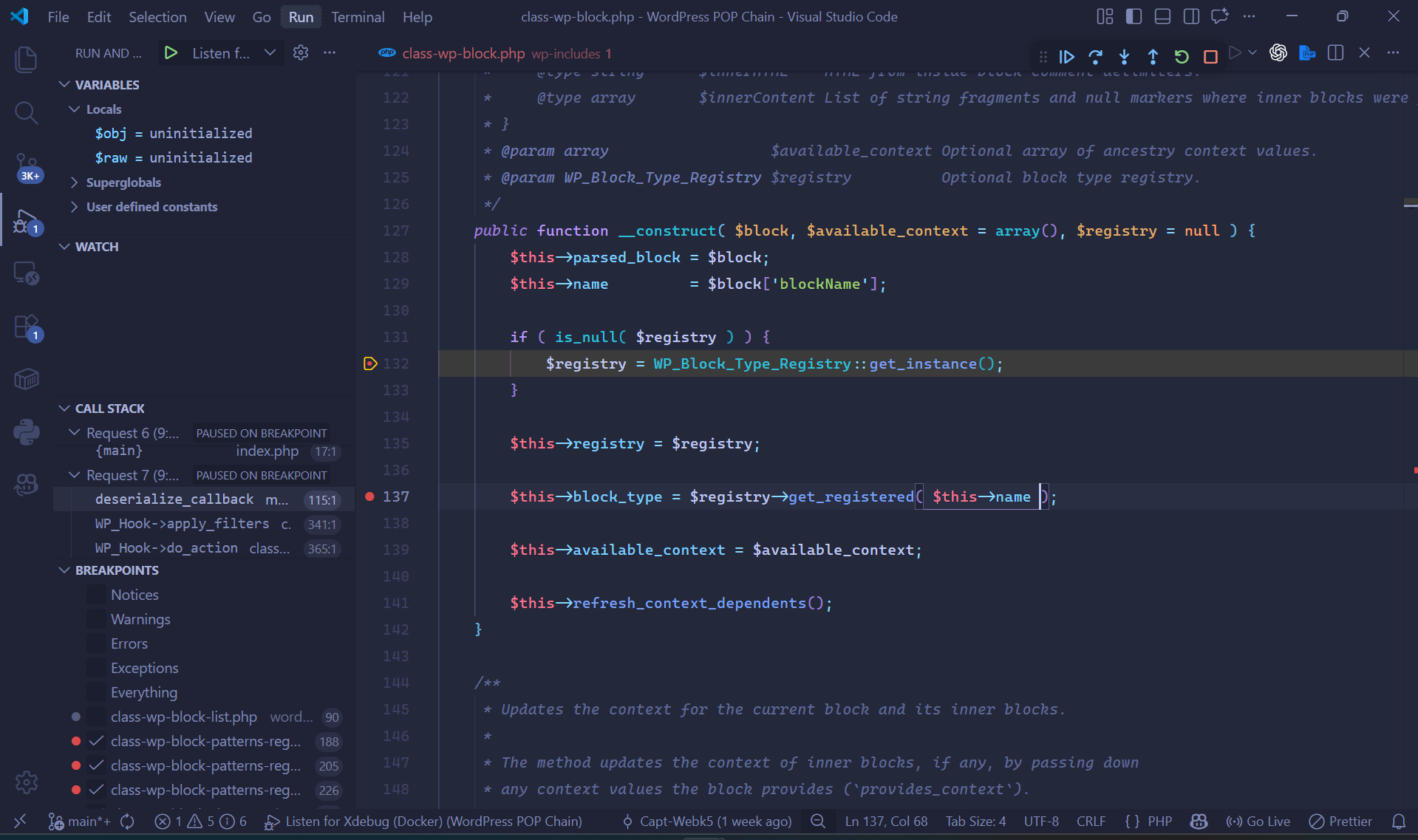This screenshot has width=1418, height=840.
Task: Enable the Warnings breakpoint checkbox
Action: pos(96,619)
